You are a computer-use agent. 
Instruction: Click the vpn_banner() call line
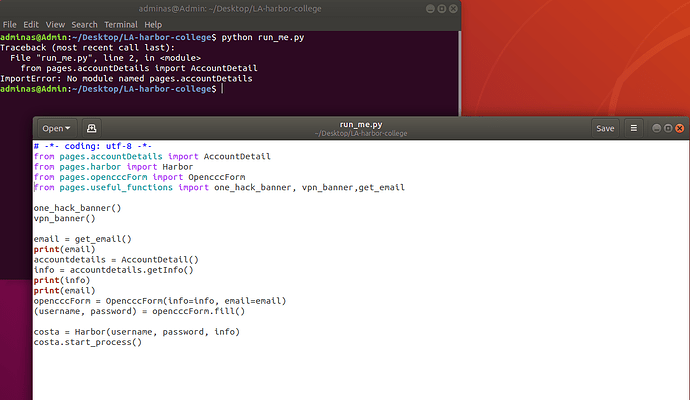(x=65, y=218)
